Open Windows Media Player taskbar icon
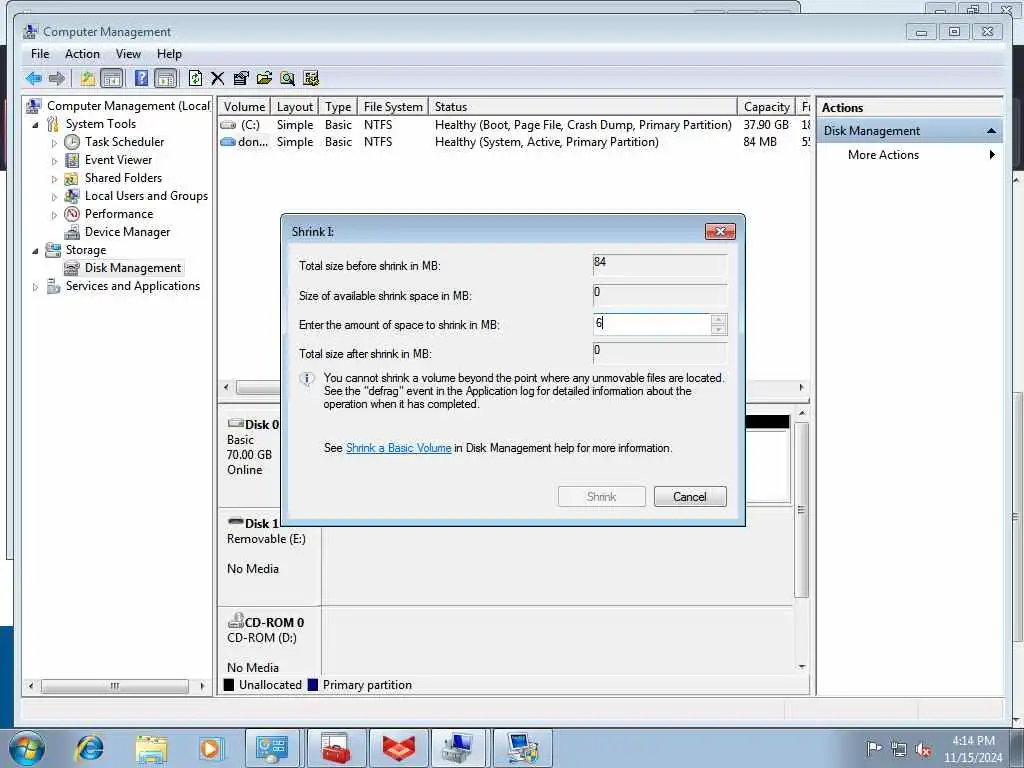 click(x=211, y=748)
